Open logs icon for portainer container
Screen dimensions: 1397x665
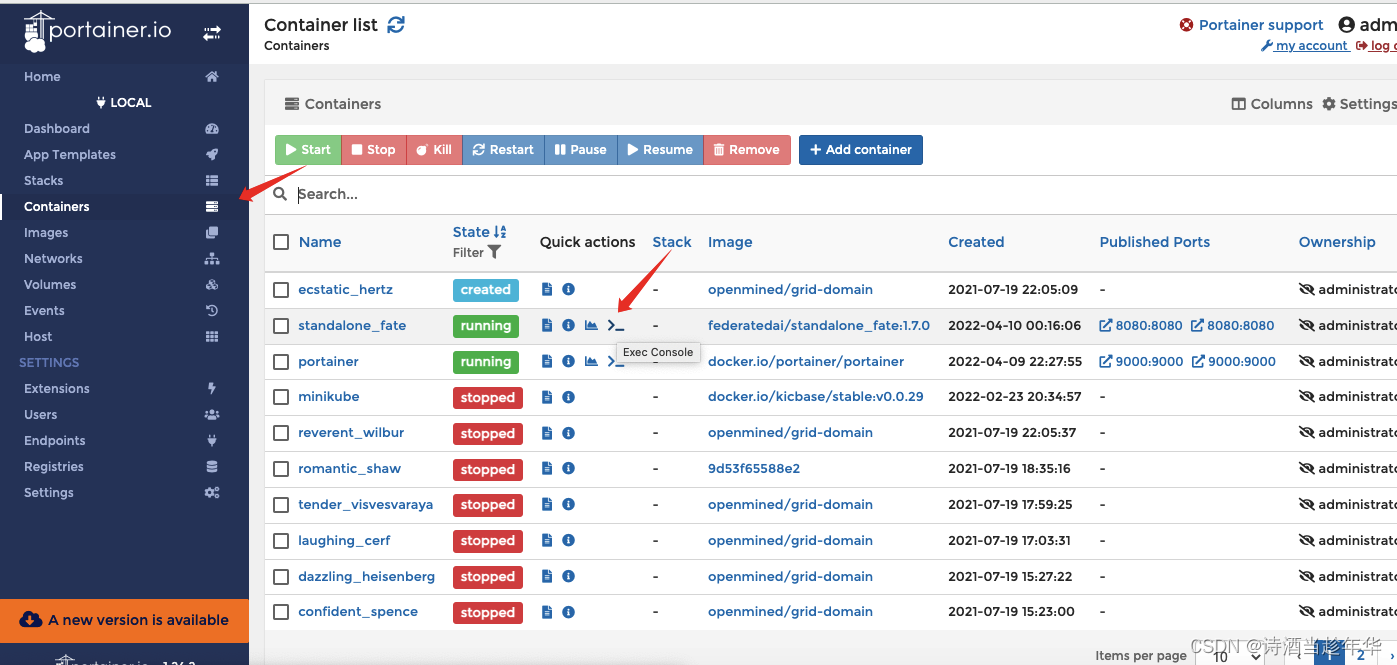coord(547,362)
